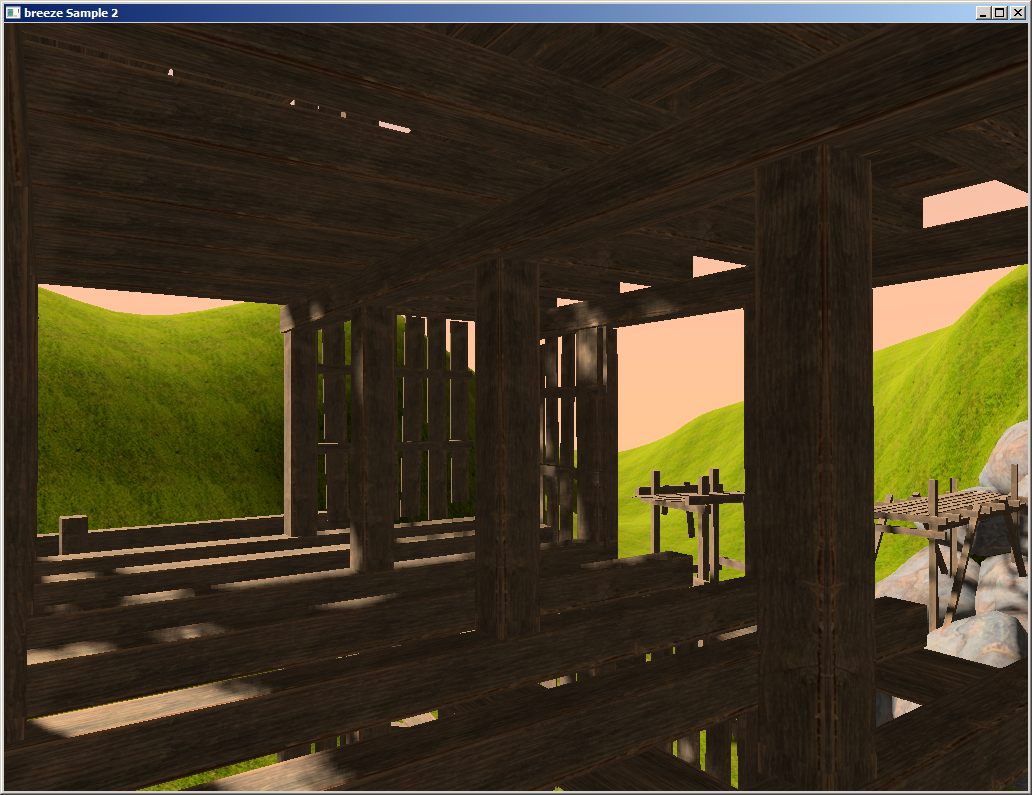The image size is (1032, 795).
Task: Maximize the breeze Sample 2 window
Action: [x=1000, y=12]
